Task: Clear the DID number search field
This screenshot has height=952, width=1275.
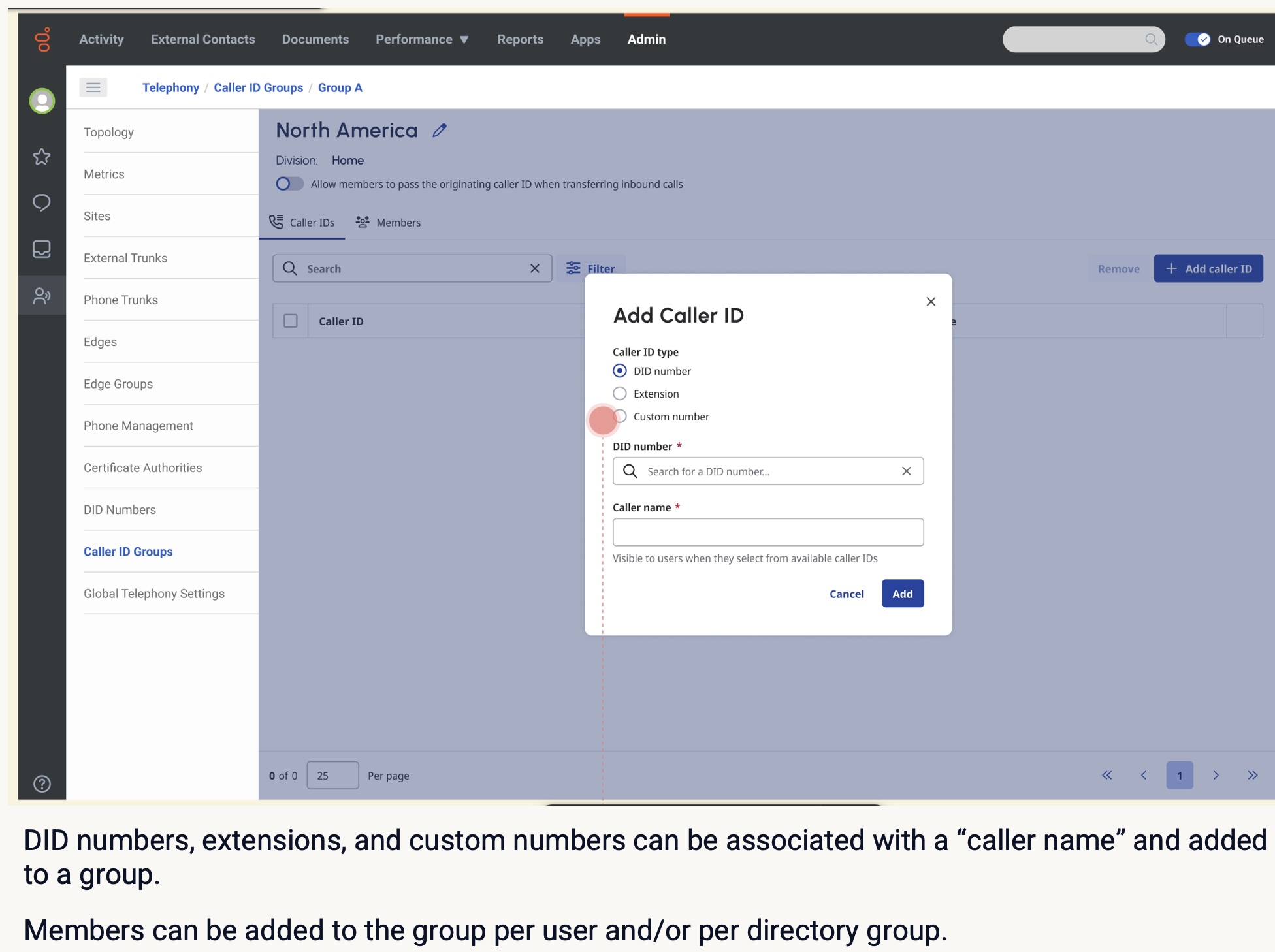Action: 906,471
